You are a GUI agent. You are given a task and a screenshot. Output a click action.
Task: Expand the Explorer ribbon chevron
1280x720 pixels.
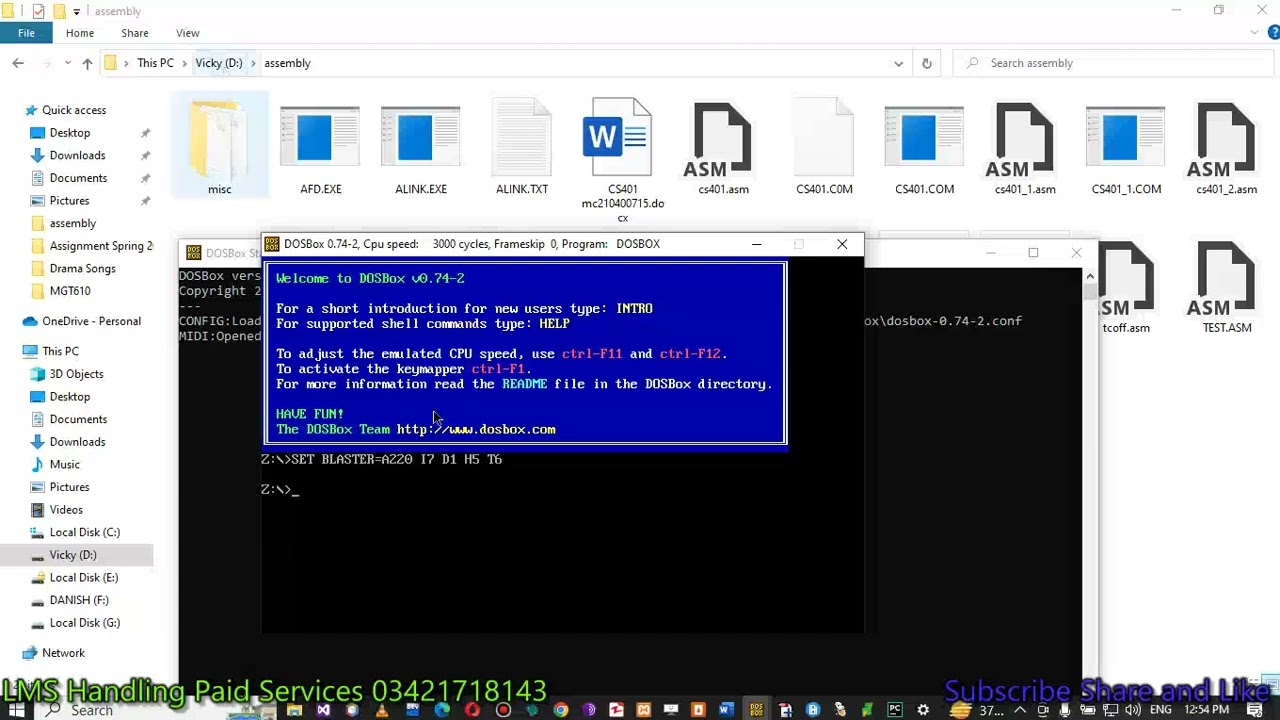(1256, 33)
